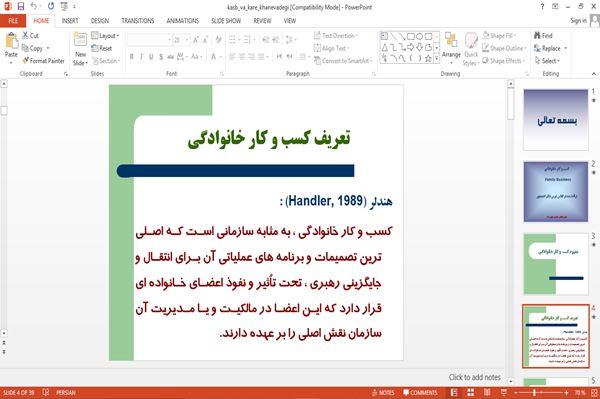Click Convert to SmartArt
This screenshot has height=399, width=600.
(x=343, y=61)
